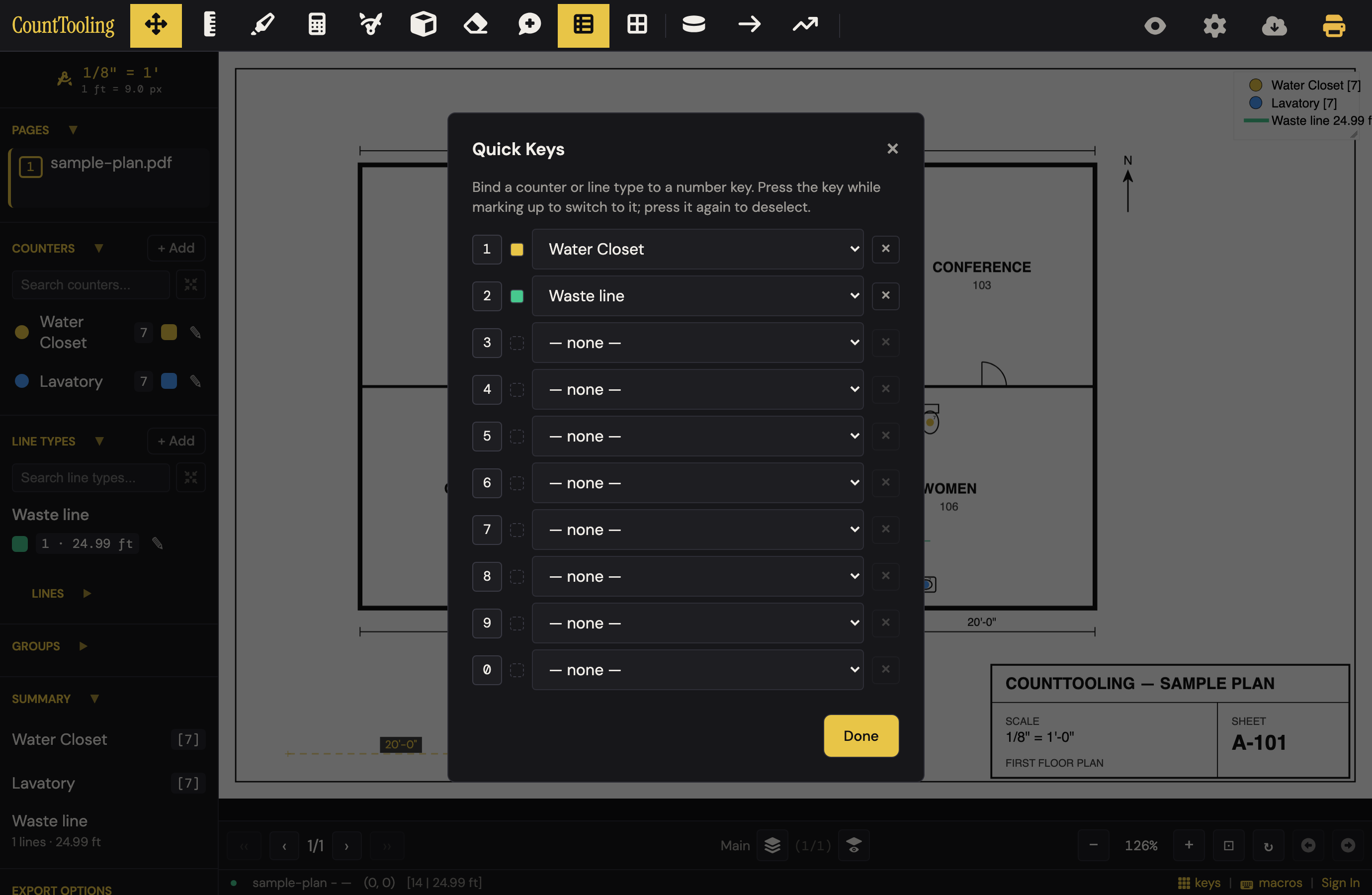
Task: Open keys link in status bar
Action: click(x=1199, y=883)
